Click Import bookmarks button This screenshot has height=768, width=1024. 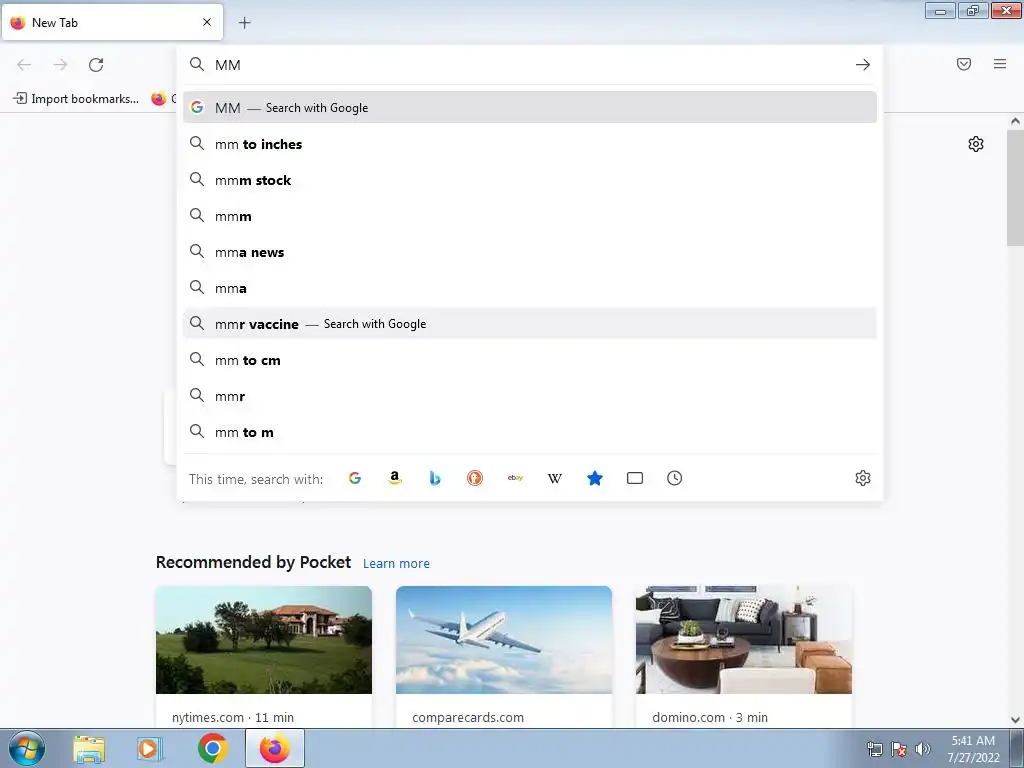click(x=76, y=99)
